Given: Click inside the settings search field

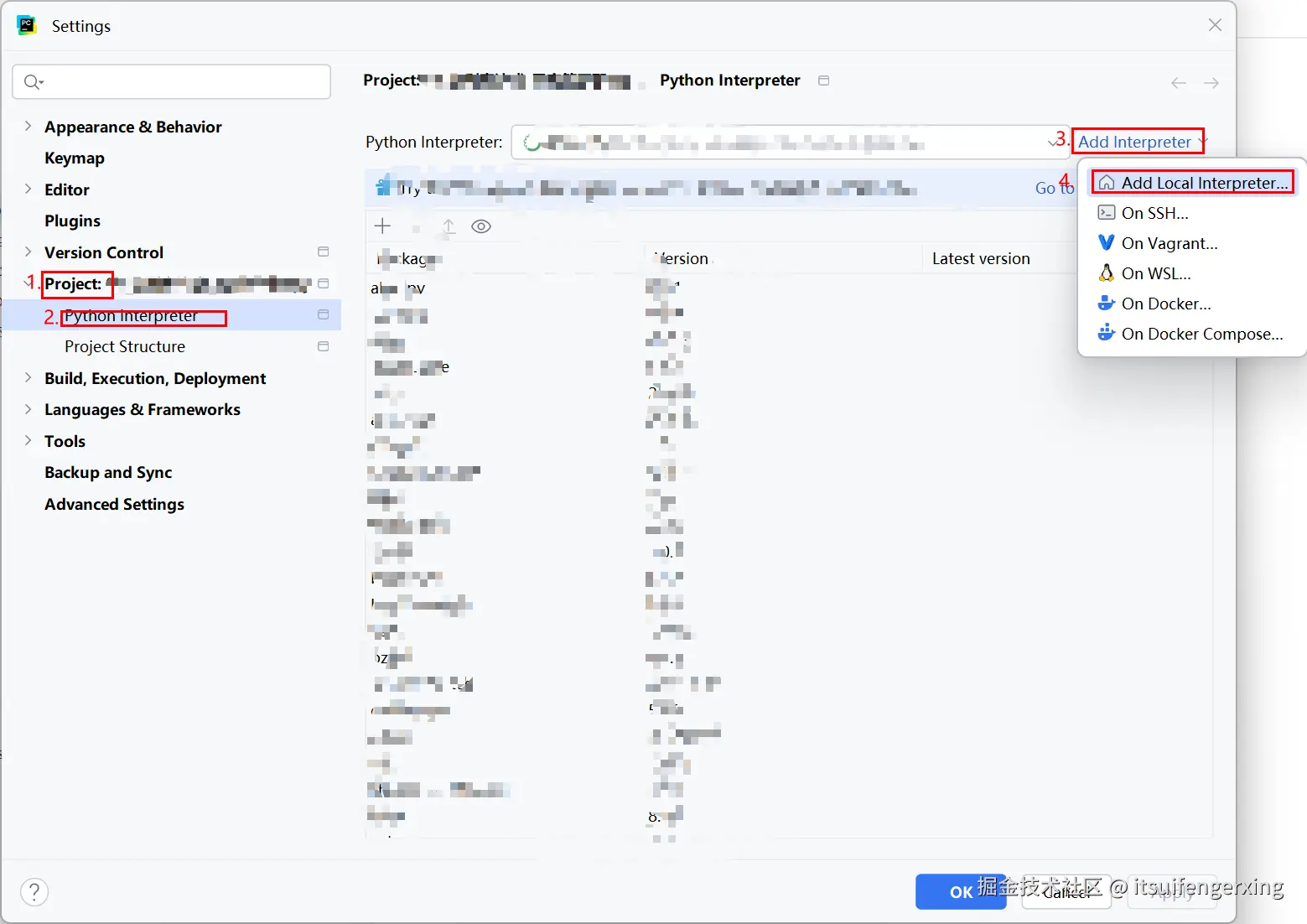Looking at the screenshot, I should click(x=171, y=81).
